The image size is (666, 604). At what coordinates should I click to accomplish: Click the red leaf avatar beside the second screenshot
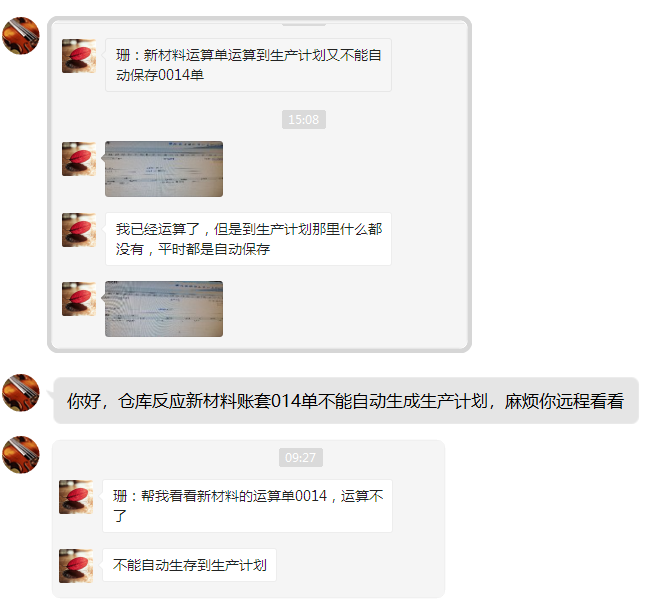click(79, 299)
